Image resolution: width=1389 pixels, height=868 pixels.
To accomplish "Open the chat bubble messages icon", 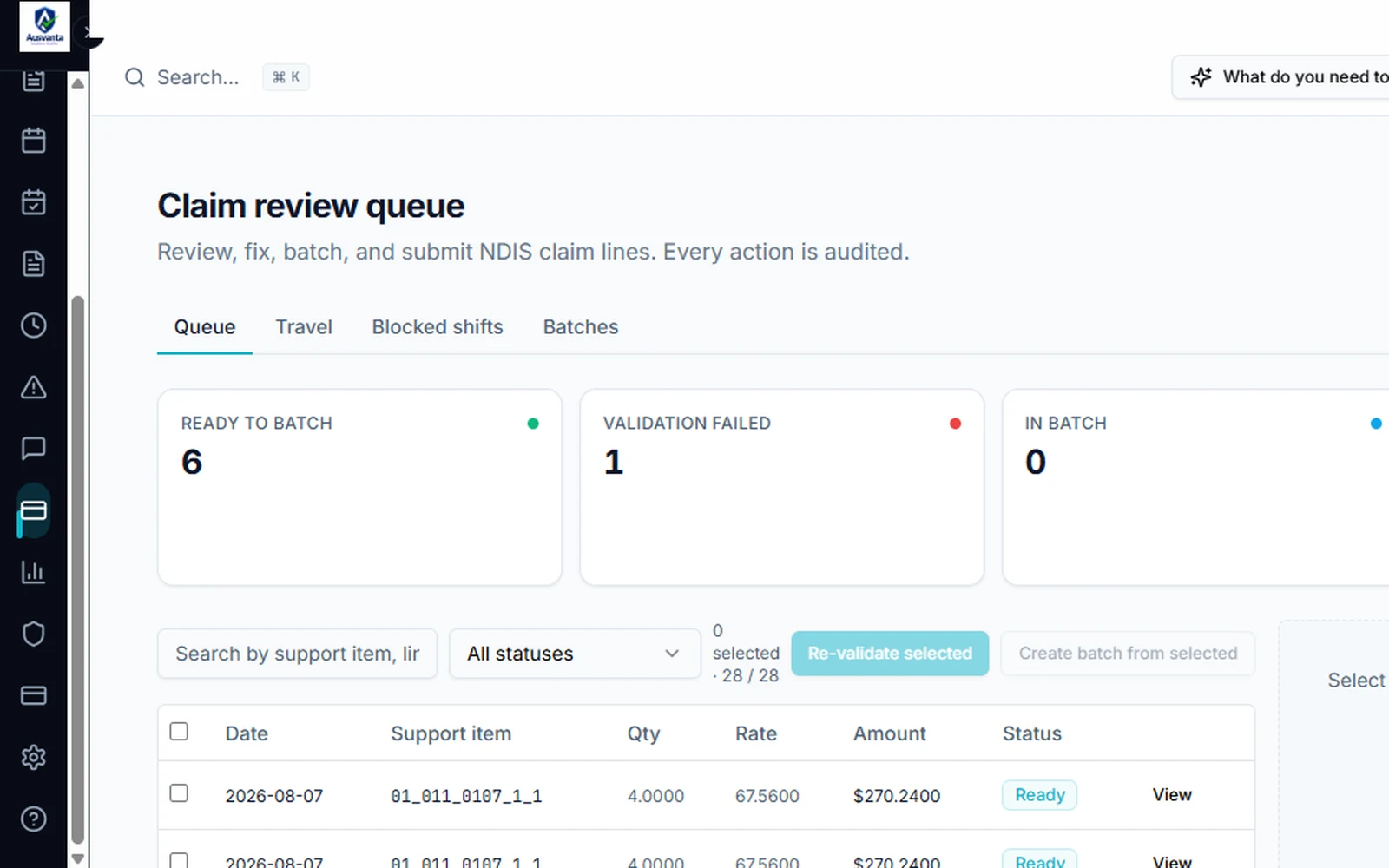I will tap(33, 449).
